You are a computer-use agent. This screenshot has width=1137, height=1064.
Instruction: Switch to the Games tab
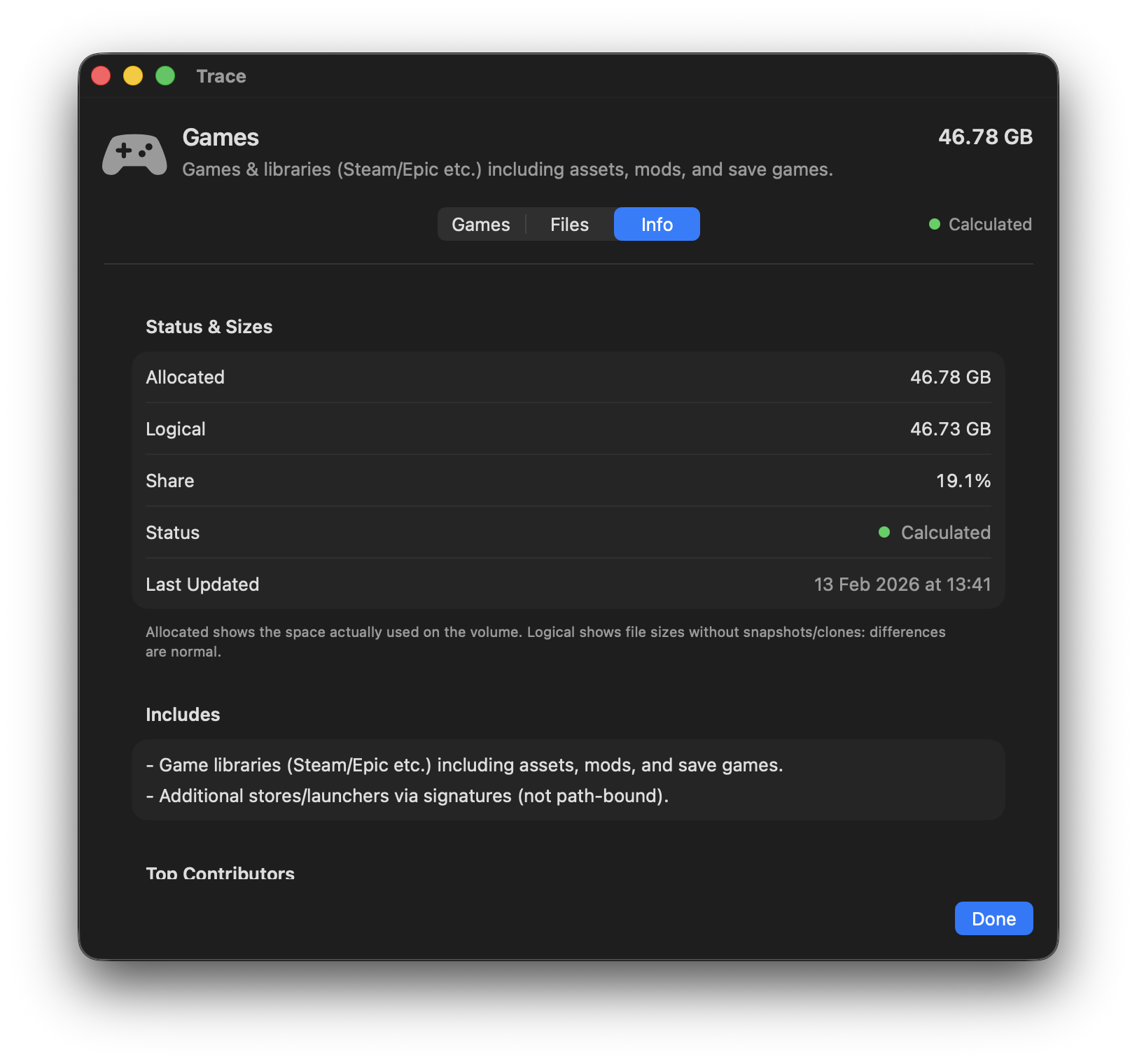[x=481, y=224]
